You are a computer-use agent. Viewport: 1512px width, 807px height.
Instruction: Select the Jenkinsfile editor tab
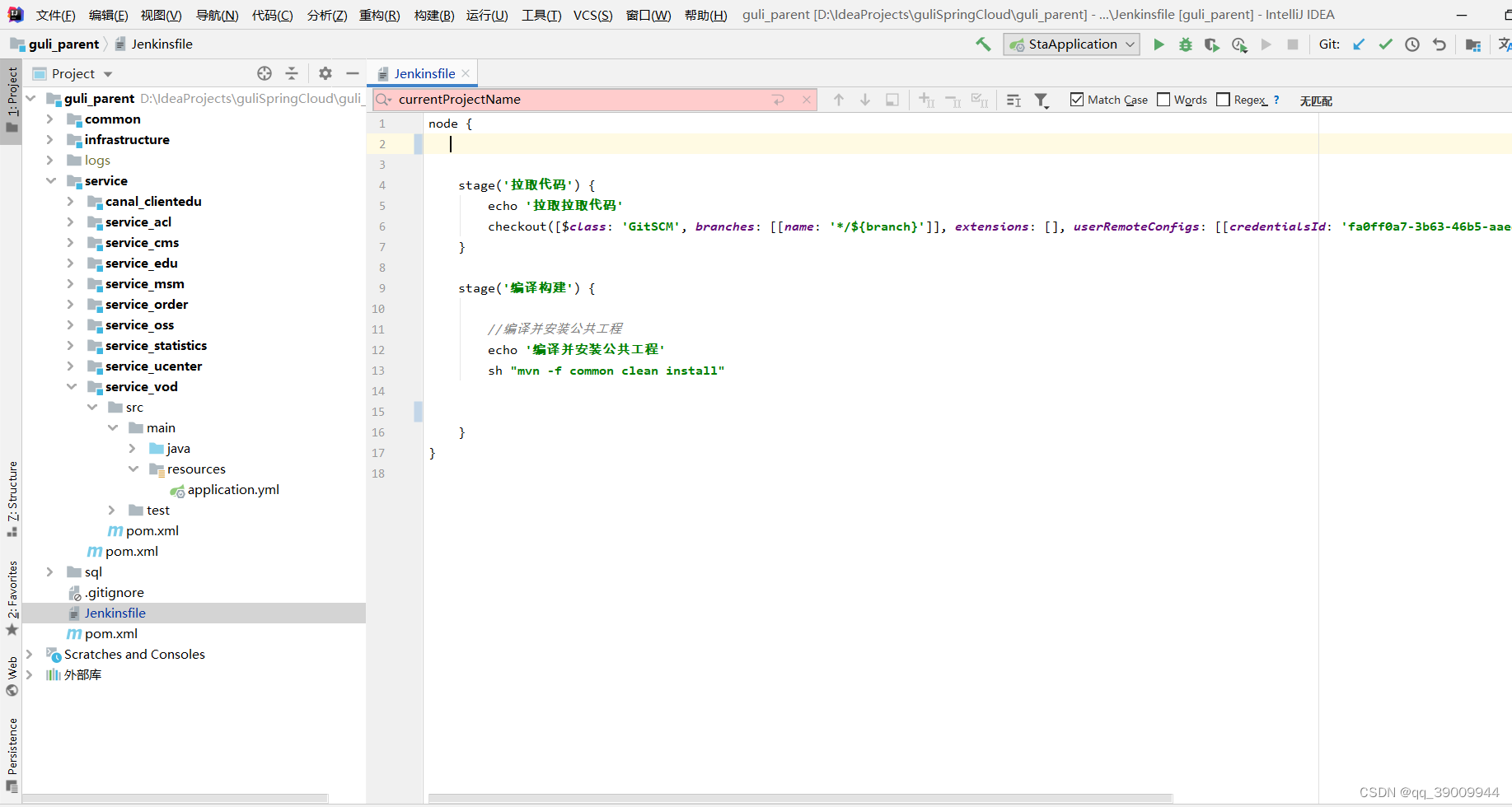click(424, 73)
